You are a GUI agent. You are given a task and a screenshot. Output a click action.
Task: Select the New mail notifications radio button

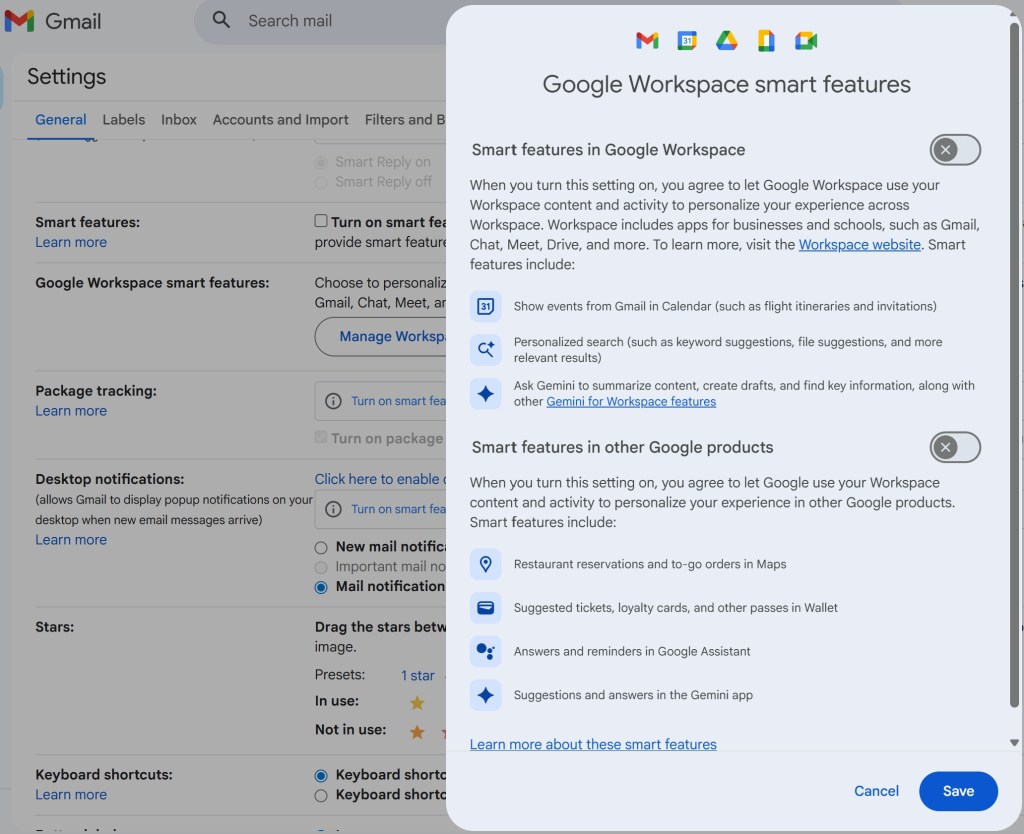(321, 547)
